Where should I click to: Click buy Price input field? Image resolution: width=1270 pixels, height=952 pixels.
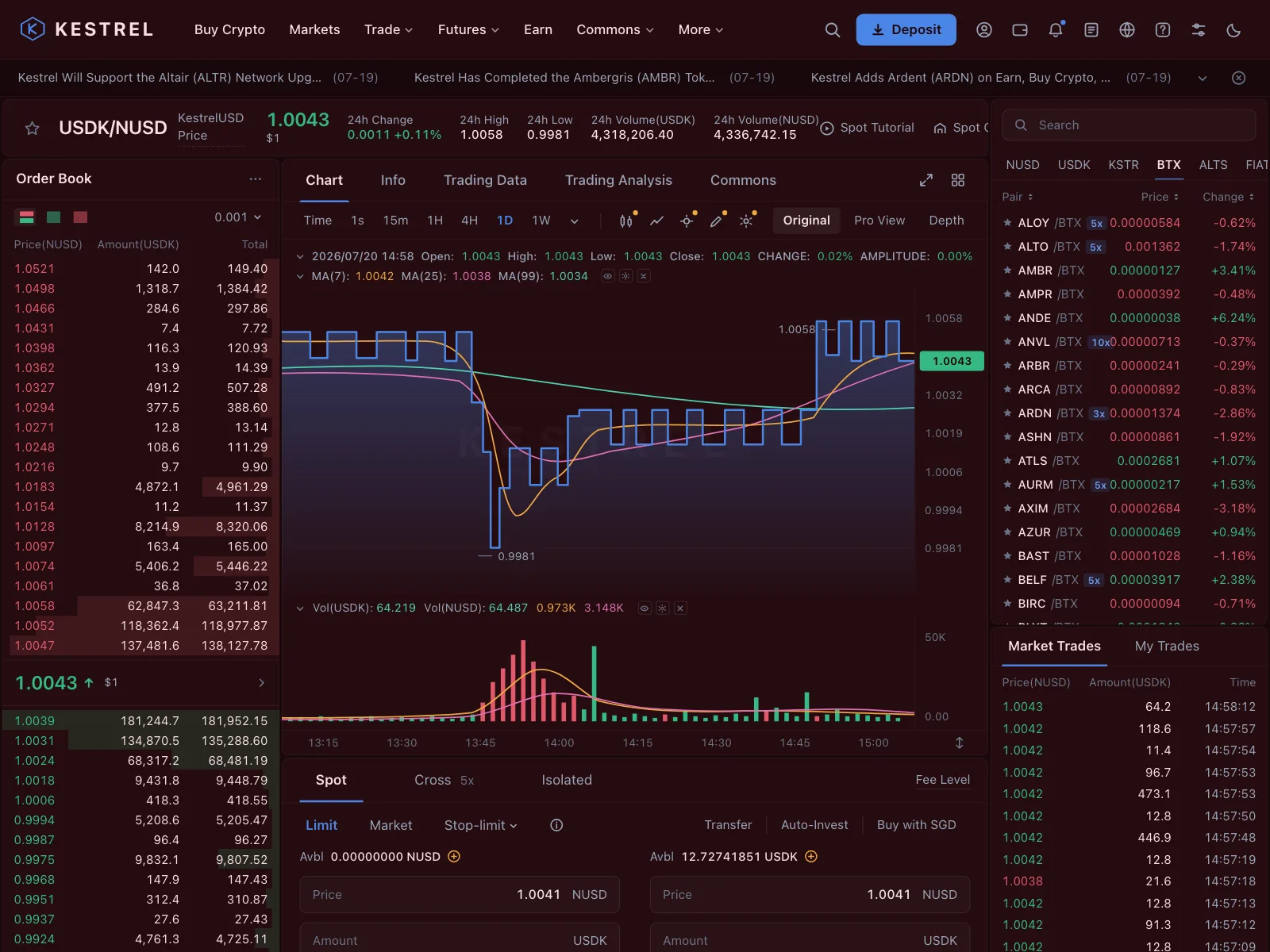460,895
